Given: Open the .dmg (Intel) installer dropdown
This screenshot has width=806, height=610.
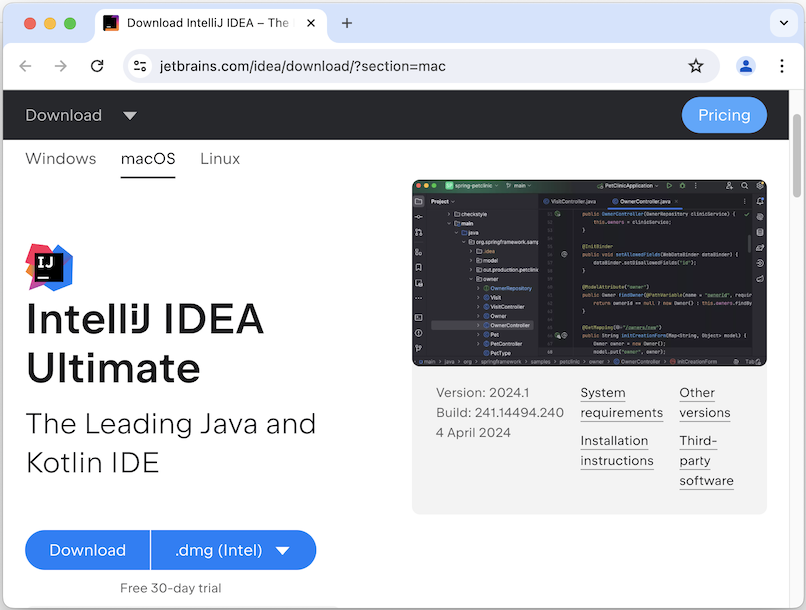Looking at the screenshot, I should coord(233,550).
